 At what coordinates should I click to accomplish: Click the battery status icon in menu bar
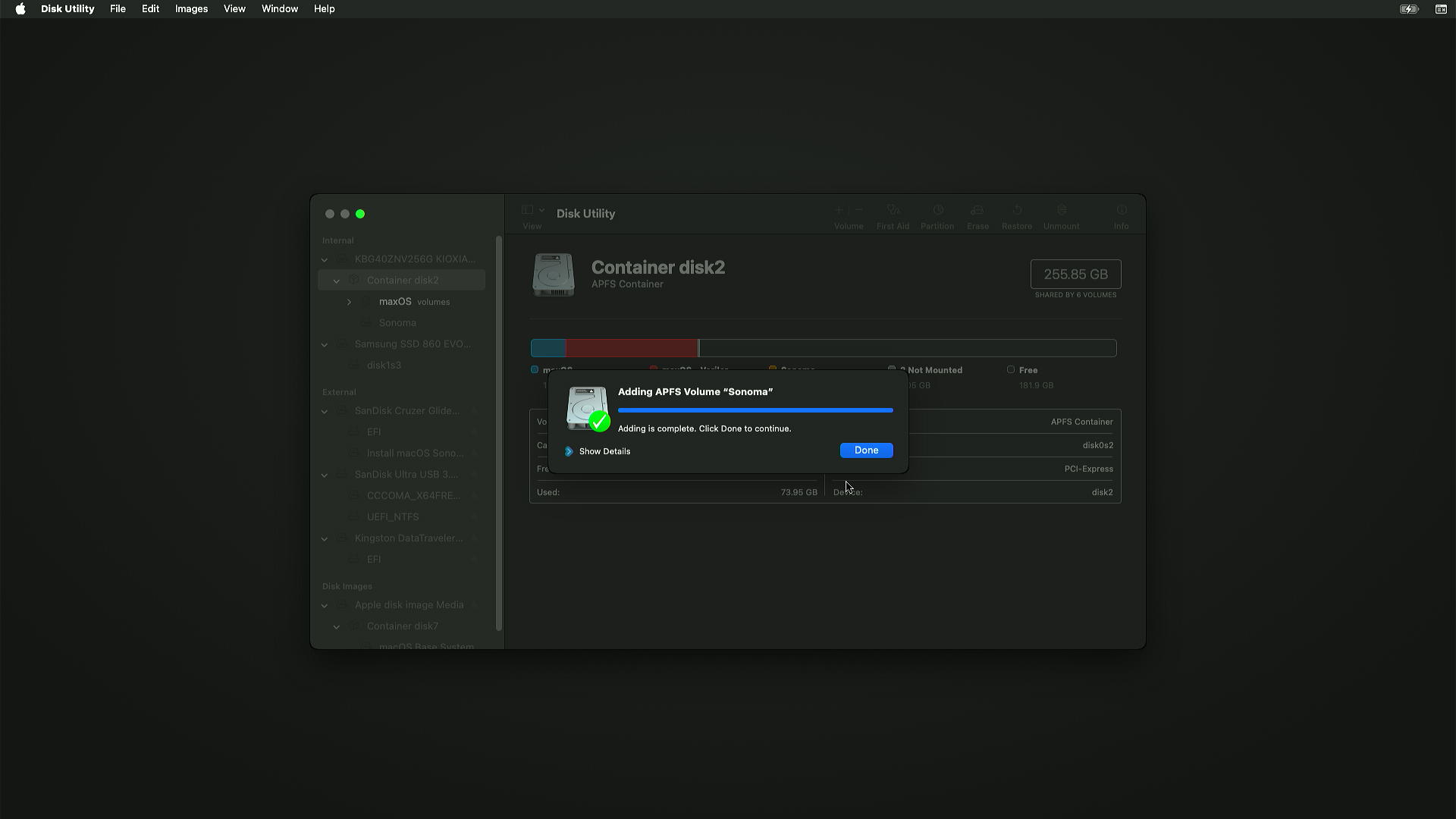pyautogui.click(x=1408, y=9)
